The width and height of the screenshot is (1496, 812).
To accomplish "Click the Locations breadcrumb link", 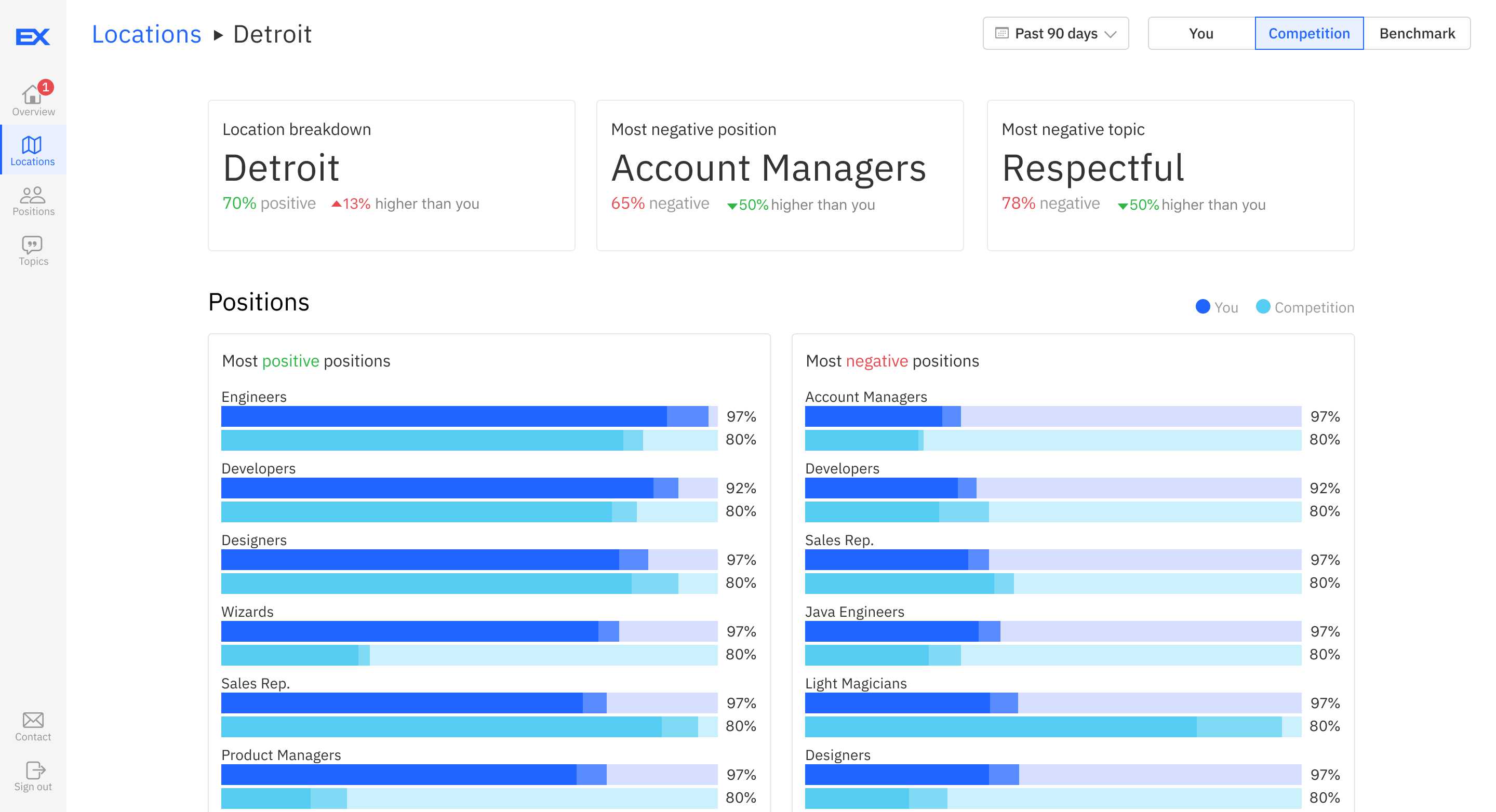I will (146, 34).
